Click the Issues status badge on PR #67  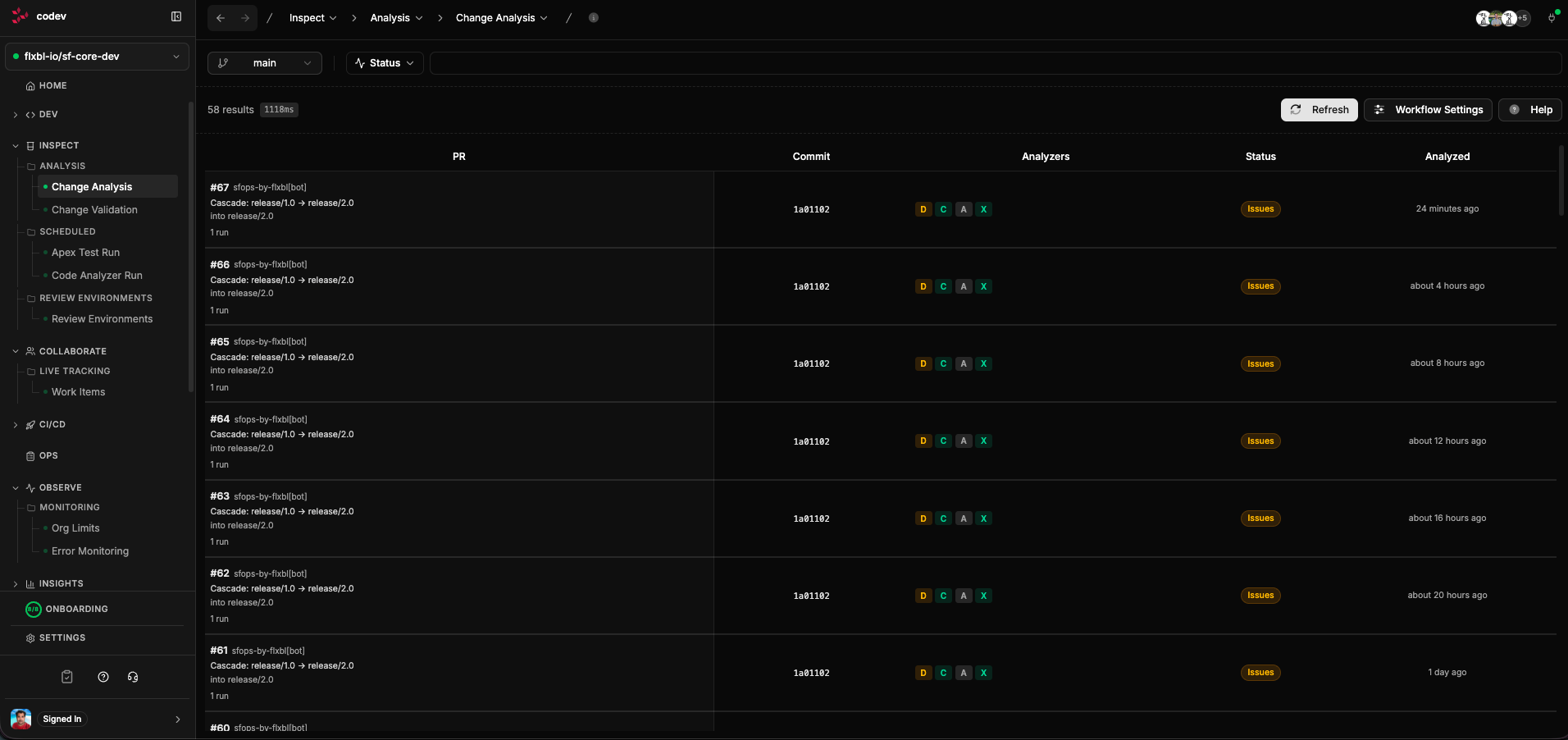tap(1260, 209)
